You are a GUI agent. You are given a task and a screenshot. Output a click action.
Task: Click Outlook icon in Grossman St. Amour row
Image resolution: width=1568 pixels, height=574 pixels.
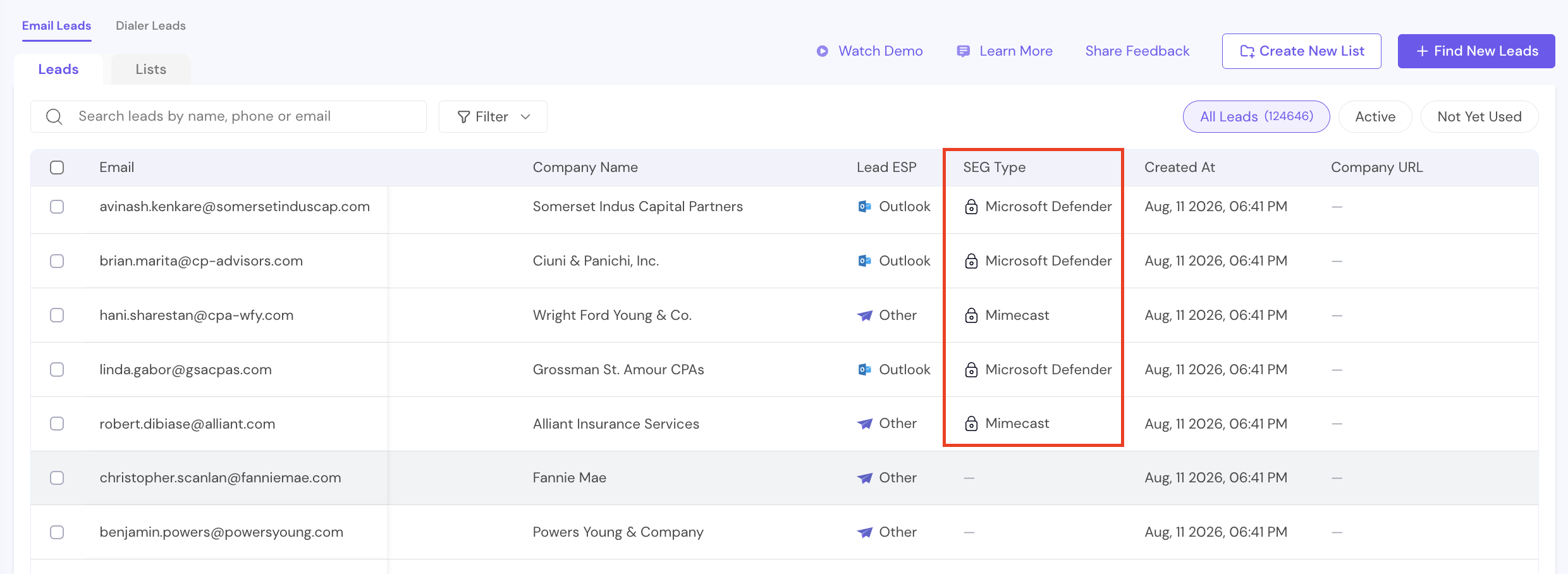(x=864, y=370)
